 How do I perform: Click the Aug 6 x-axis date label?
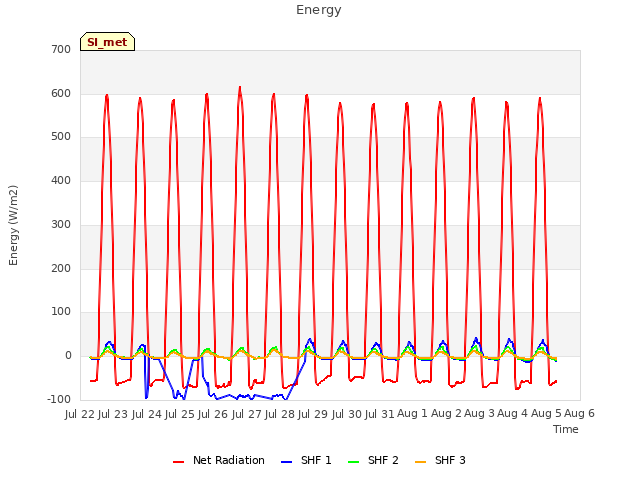[x=579, y=413]
